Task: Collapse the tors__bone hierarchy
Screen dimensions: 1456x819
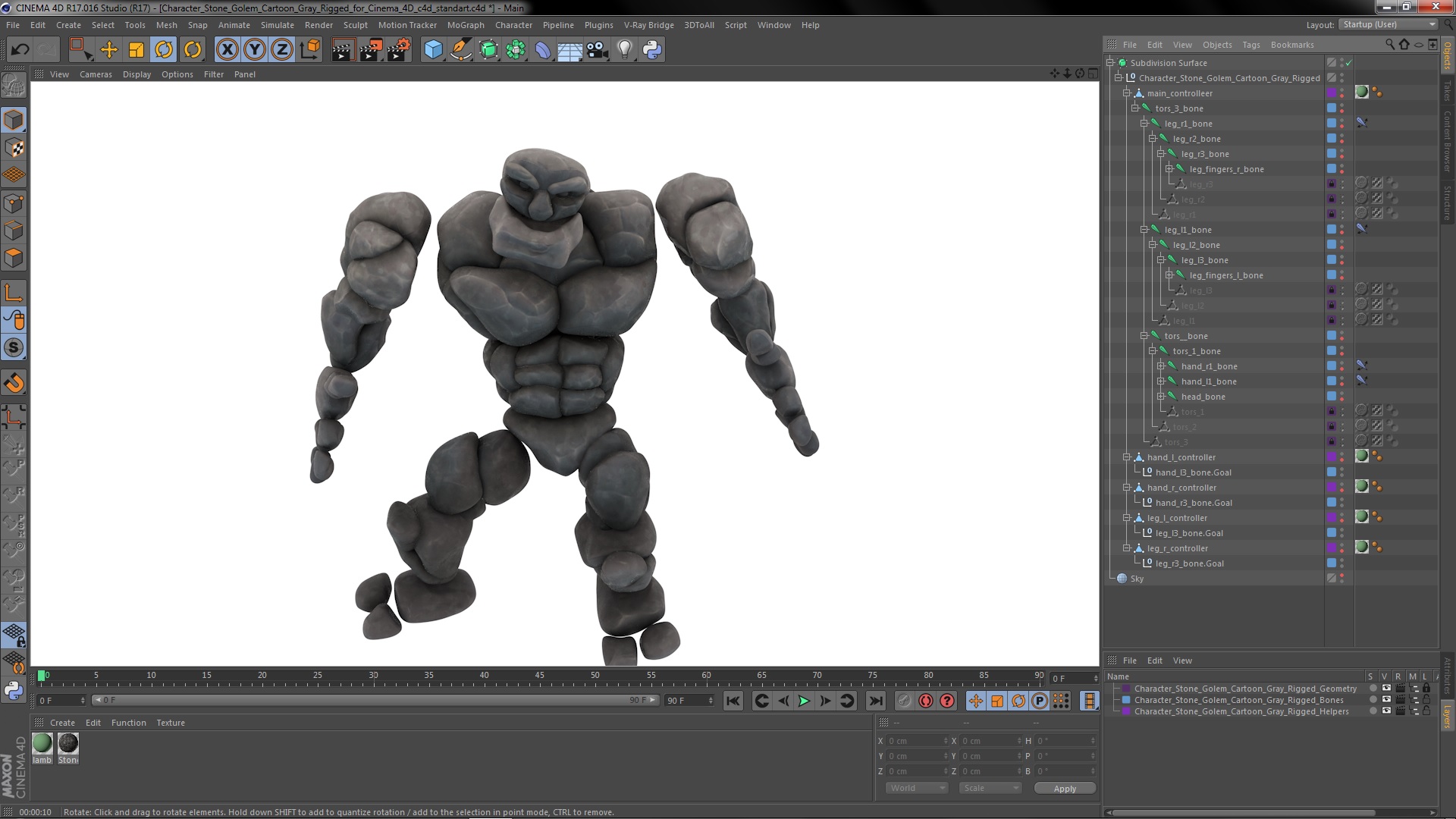Action: (x=1144, y=336)
